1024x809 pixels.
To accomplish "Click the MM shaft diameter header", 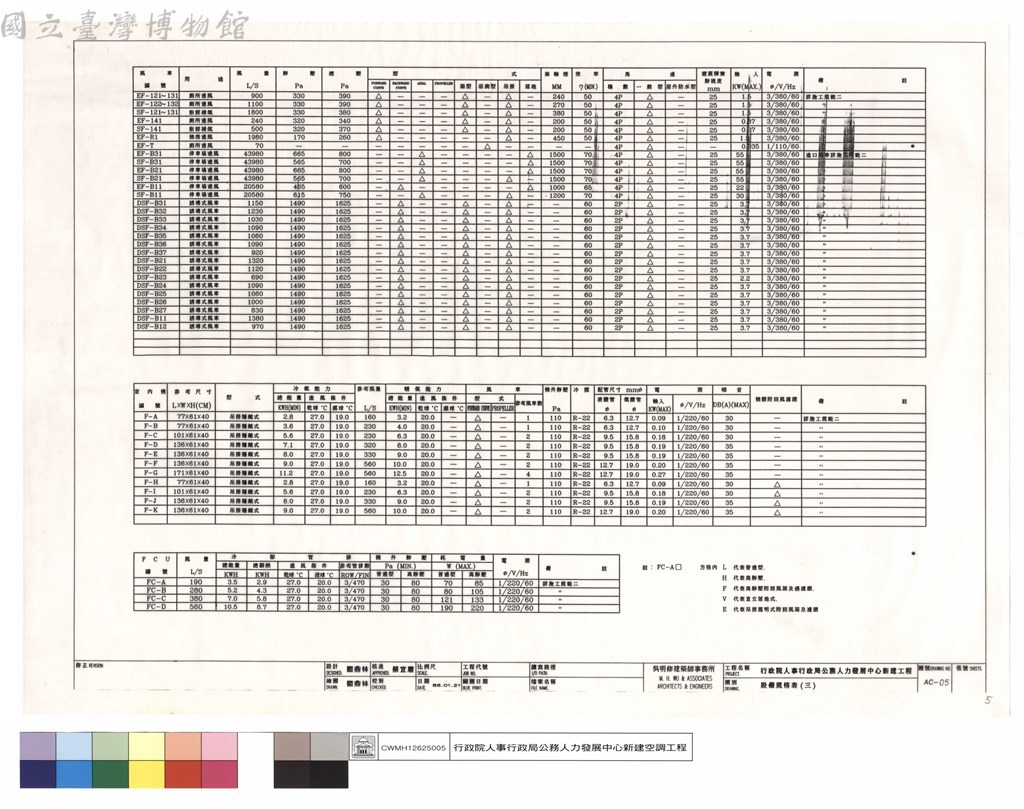I will pyautogui.click(x=556, y=86).
